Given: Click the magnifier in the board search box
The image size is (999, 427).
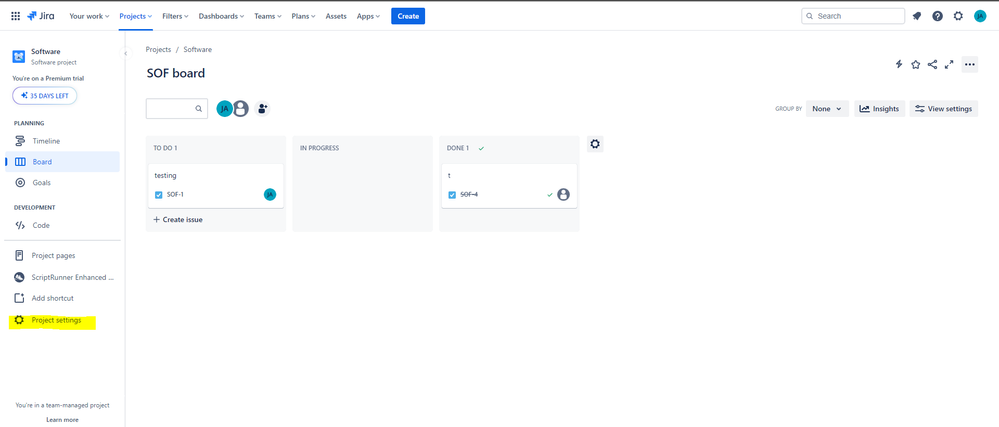Looking at the screenshot, I should coord(199,109).
